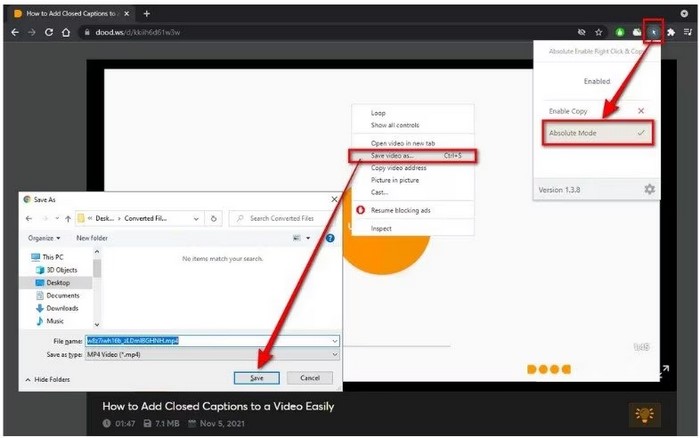Click the lightbulb icon beside video title
Screen dimensions: 700x438
coord(644,415)
